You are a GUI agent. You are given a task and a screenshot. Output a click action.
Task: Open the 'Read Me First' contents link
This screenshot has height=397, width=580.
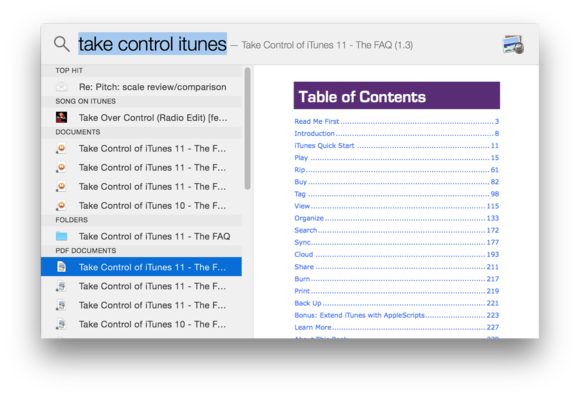[317, 121]
